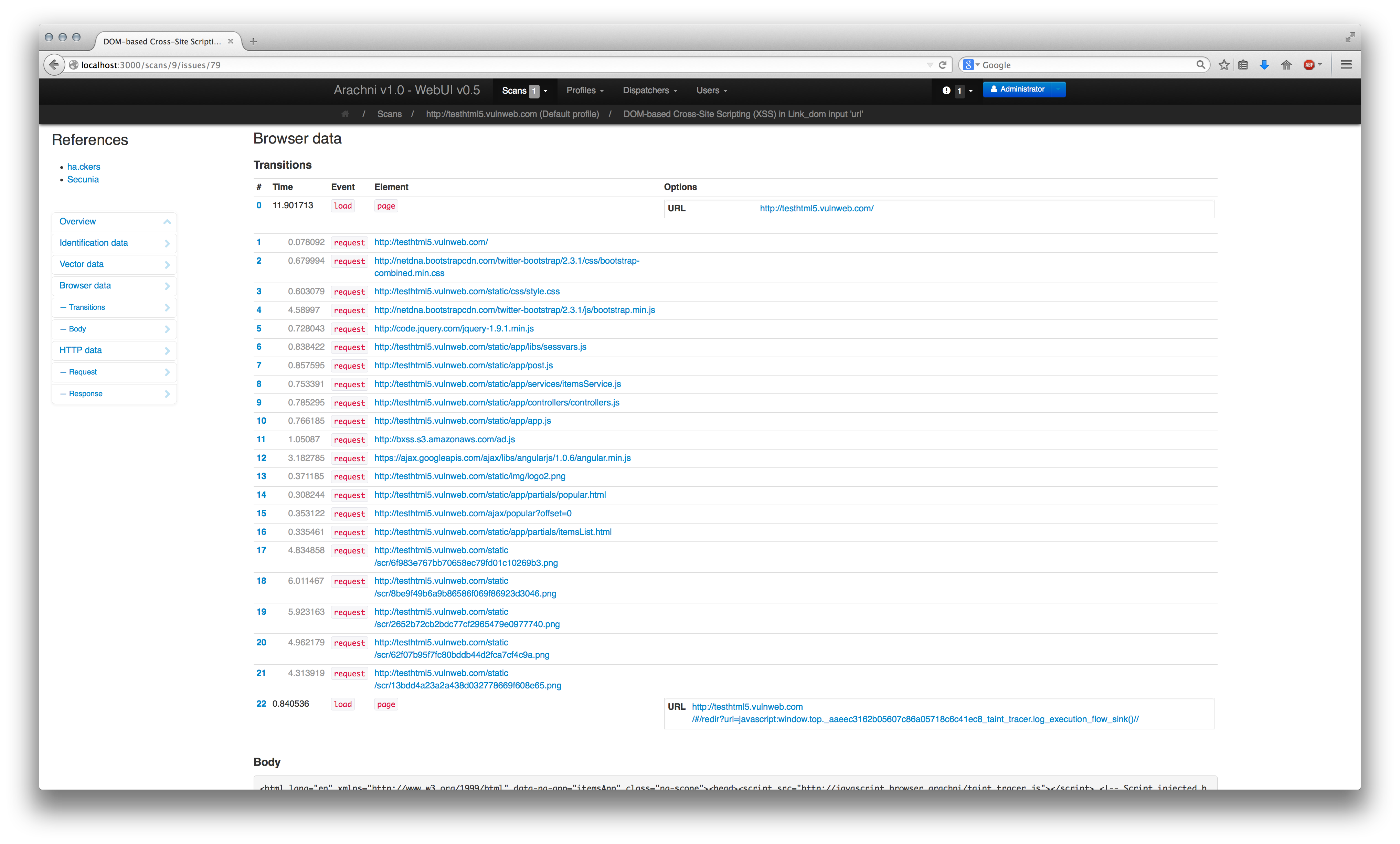Go to the Identification data section

pyautogui.click(x=114, y=243)
